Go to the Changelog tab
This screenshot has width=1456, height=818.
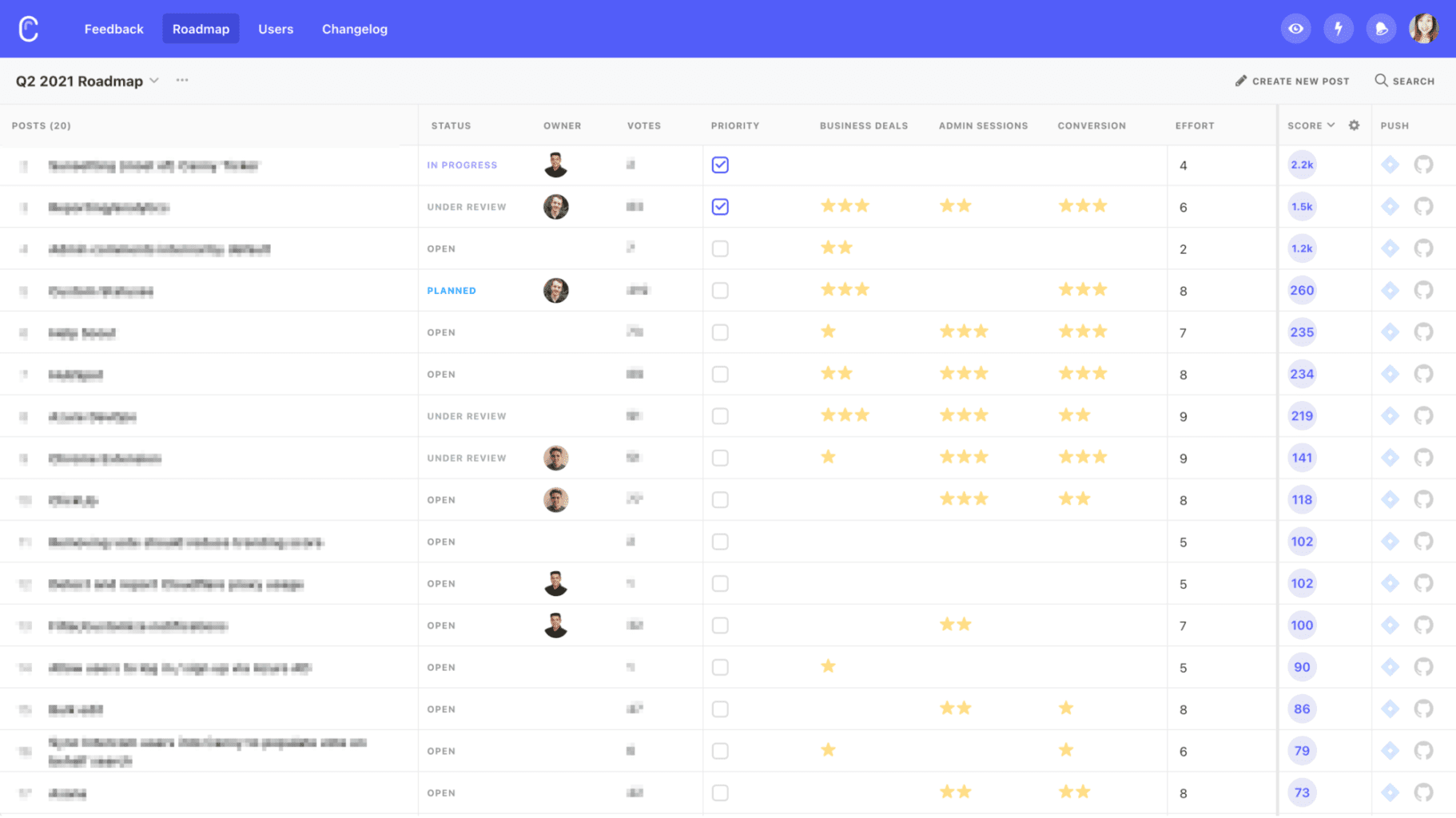(355, 29)
